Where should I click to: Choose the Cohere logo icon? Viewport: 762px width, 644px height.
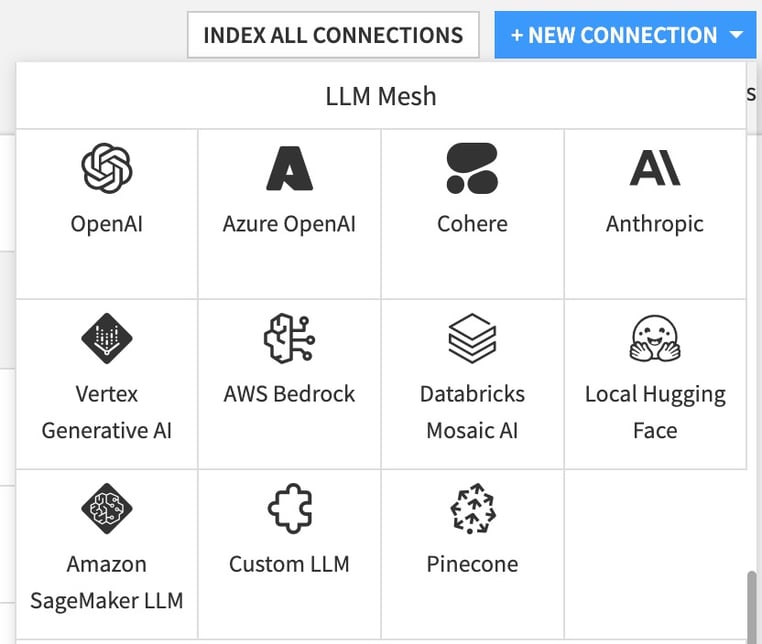[472, 167]
